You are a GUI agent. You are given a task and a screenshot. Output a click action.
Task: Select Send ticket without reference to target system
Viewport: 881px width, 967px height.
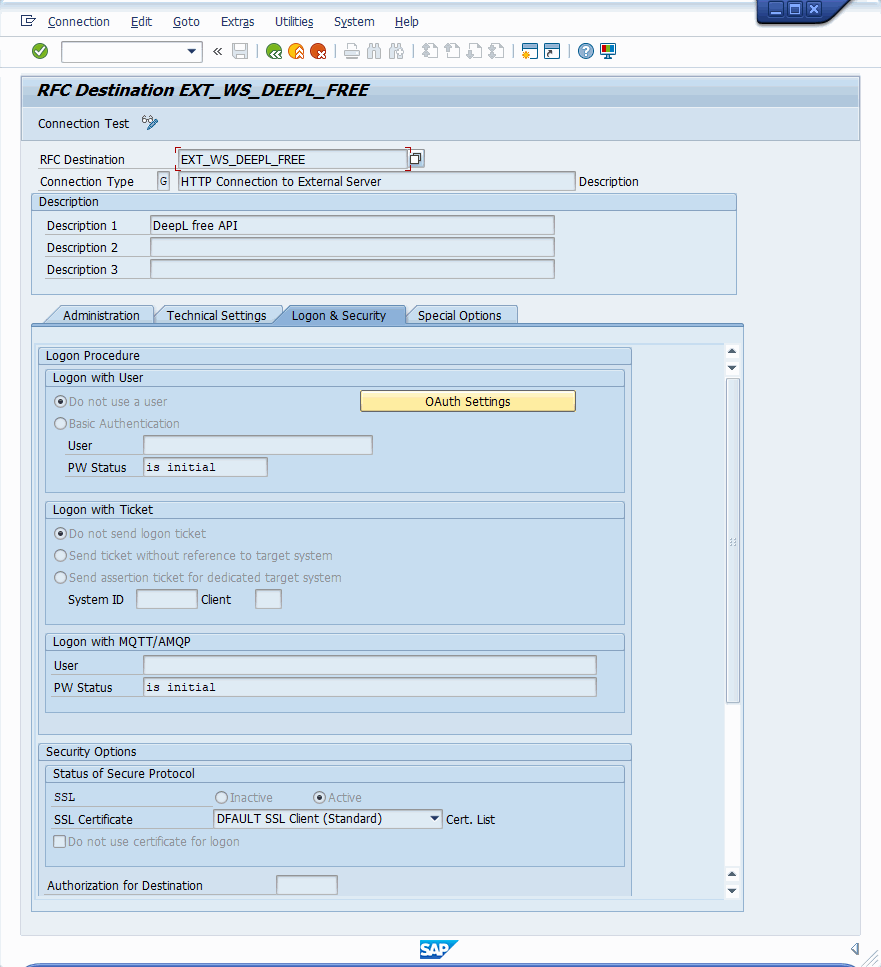(60, 556)
